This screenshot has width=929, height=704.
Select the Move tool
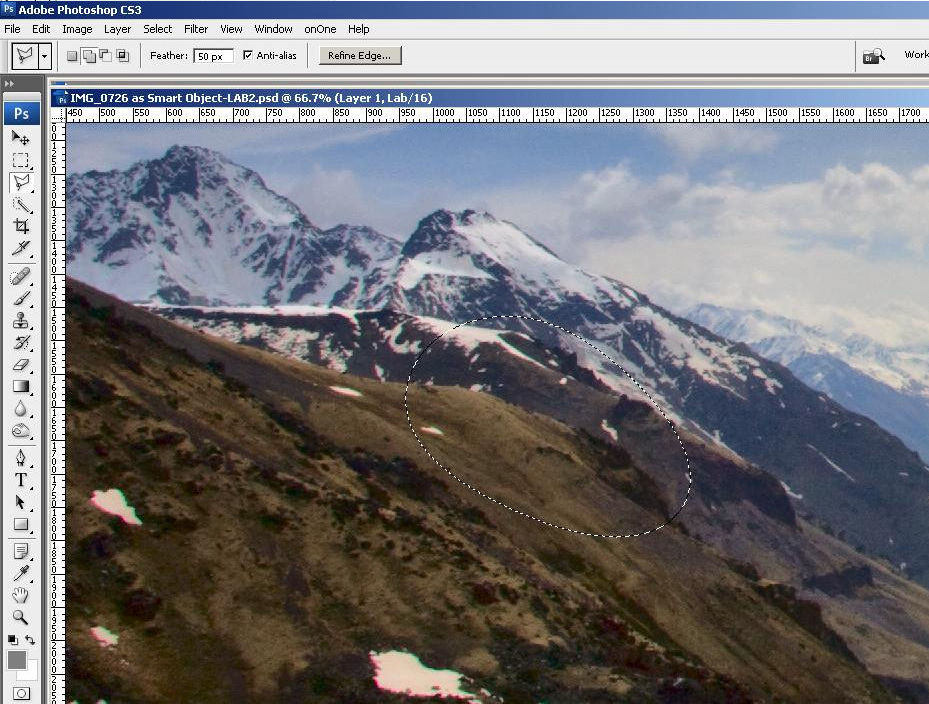20,137
